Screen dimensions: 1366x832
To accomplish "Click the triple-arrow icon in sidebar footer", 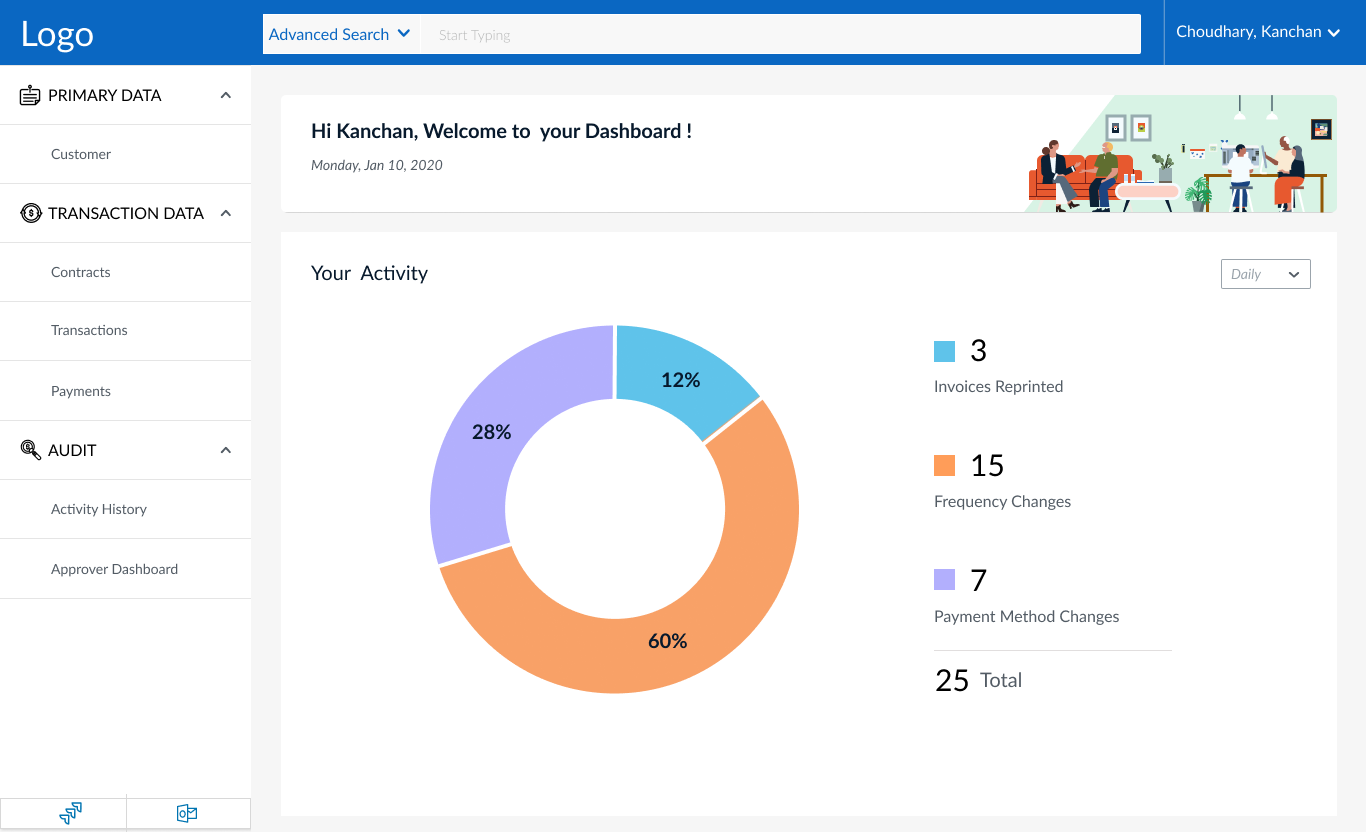I will pos(70,813).
